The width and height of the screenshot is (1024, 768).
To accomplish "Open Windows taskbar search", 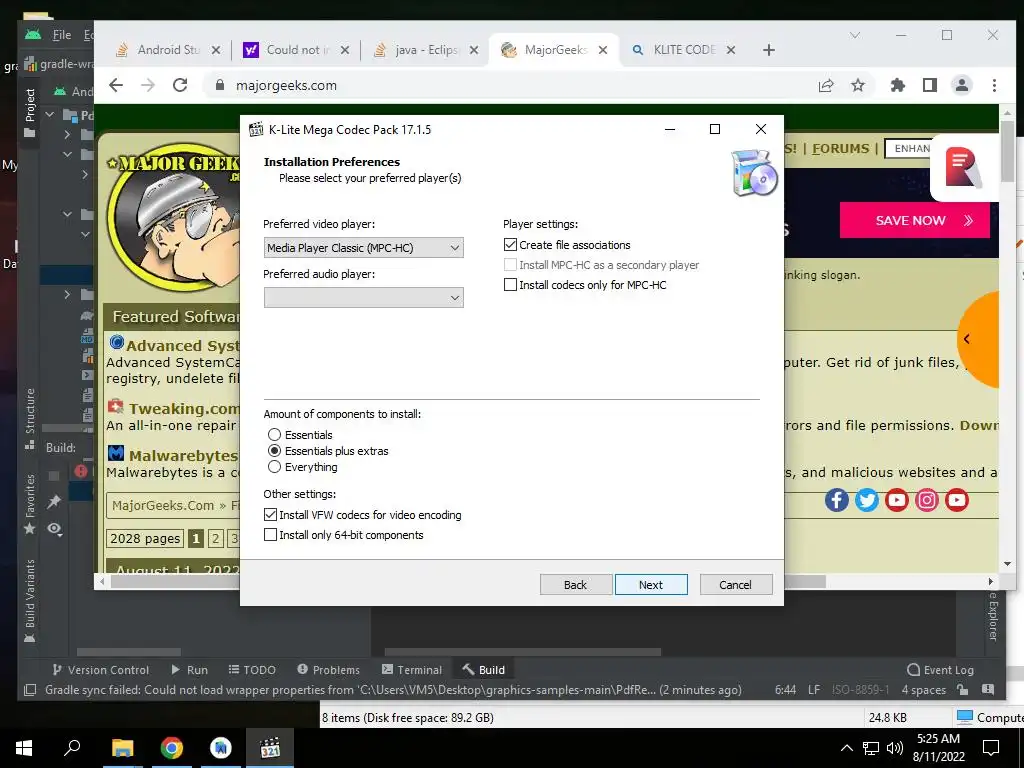I will (x=72, y=748).
